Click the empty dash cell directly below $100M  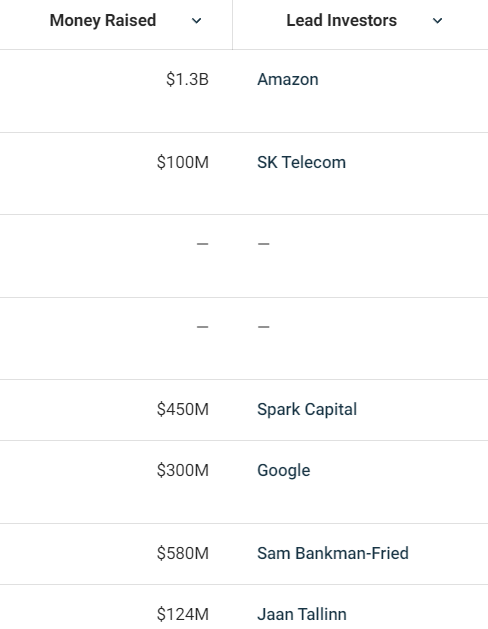(202, 244)
